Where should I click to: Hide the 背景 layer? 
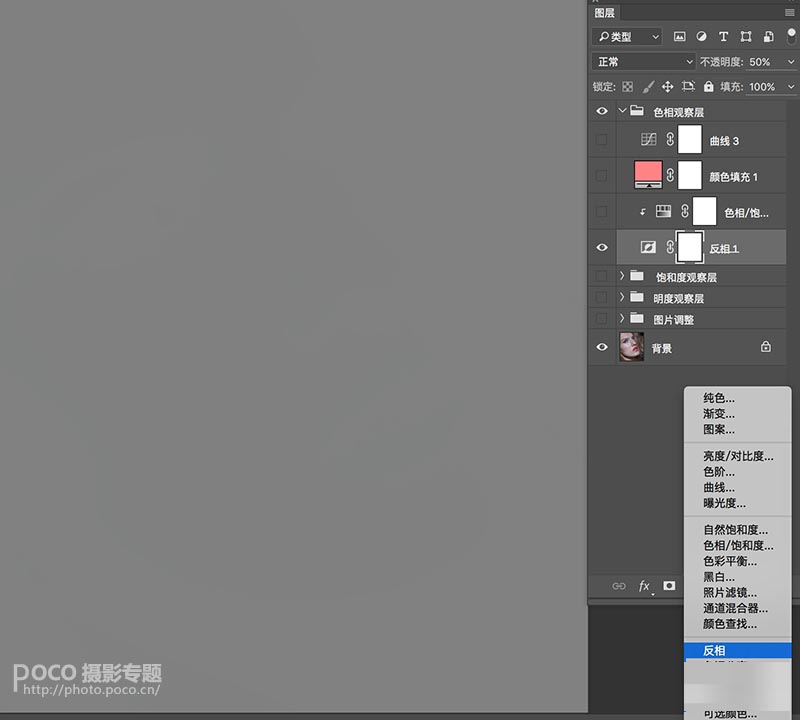(602, 347)
